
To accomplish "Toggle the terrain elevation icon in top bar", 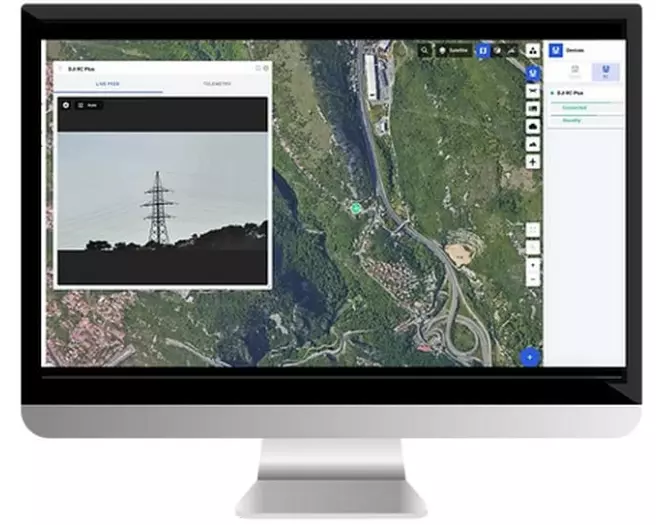I will 513,49.
